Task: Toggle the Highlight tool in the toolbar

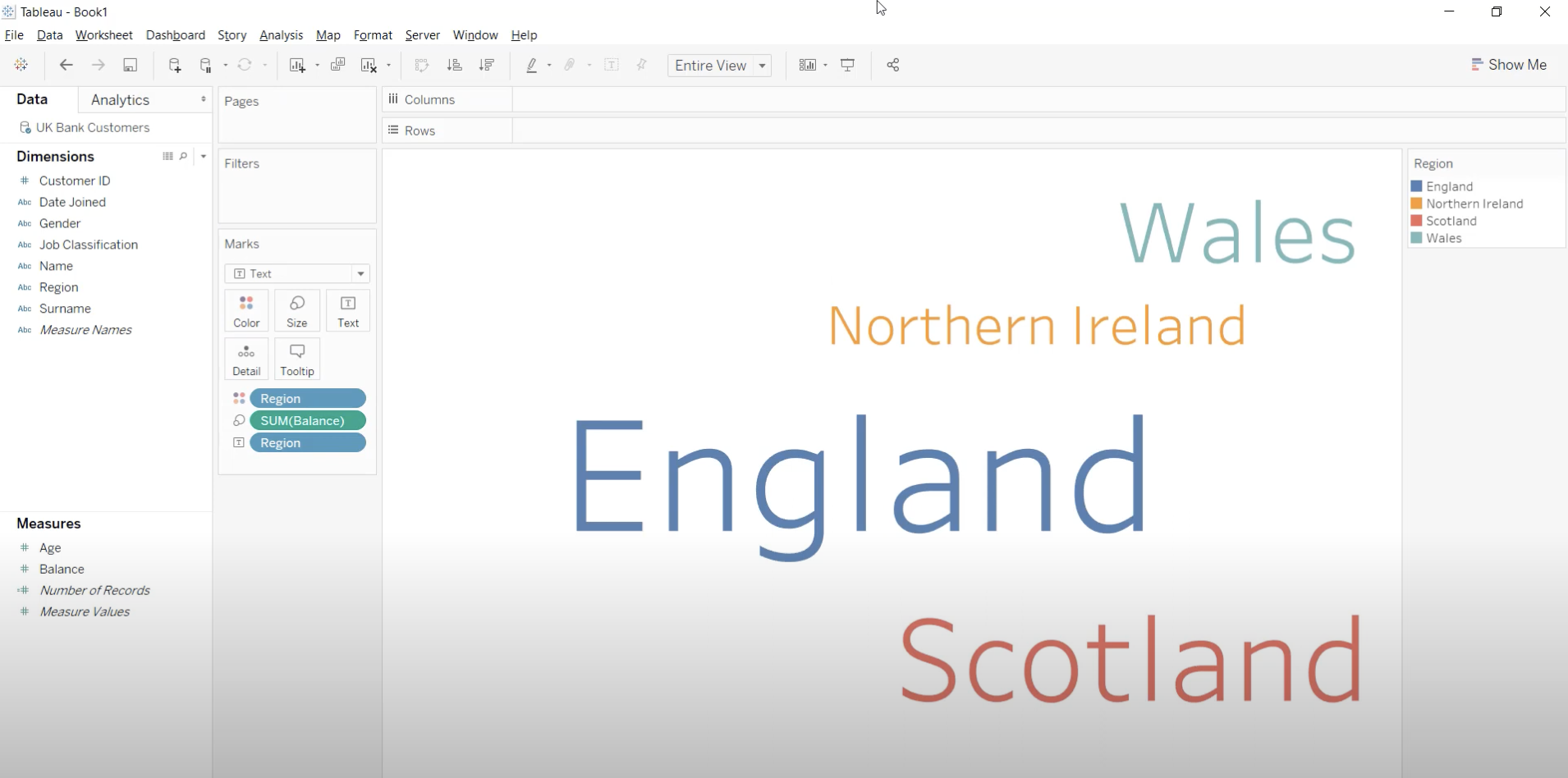Action: (534, 65)
